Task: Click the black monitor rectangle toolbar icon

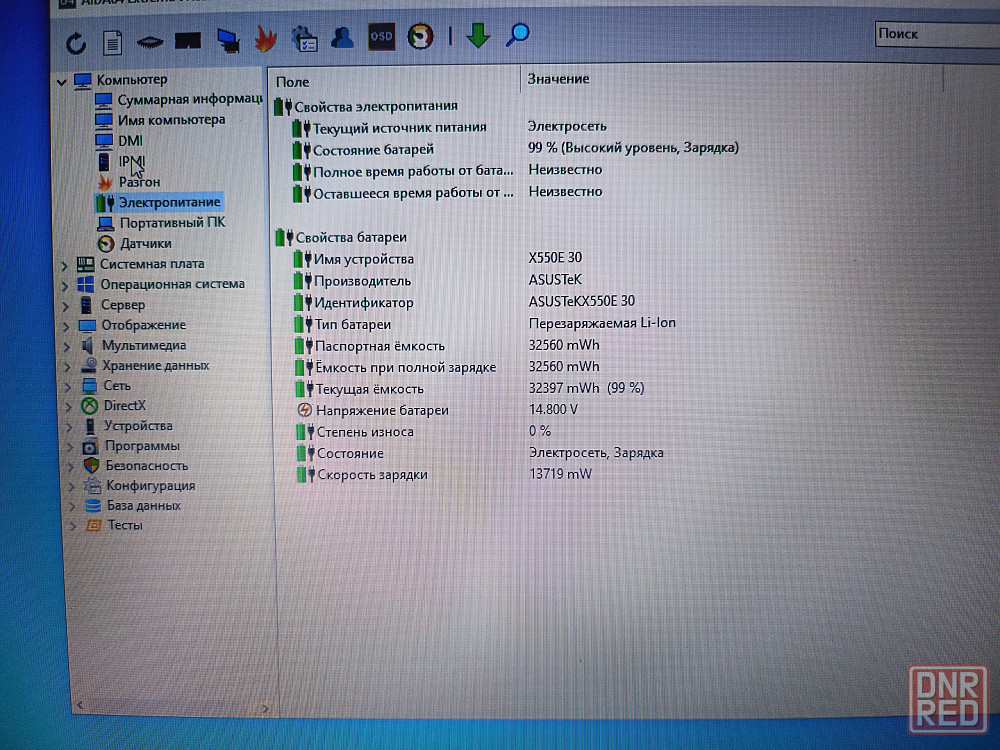Action: pyautogui.click(x=188, y=41)
